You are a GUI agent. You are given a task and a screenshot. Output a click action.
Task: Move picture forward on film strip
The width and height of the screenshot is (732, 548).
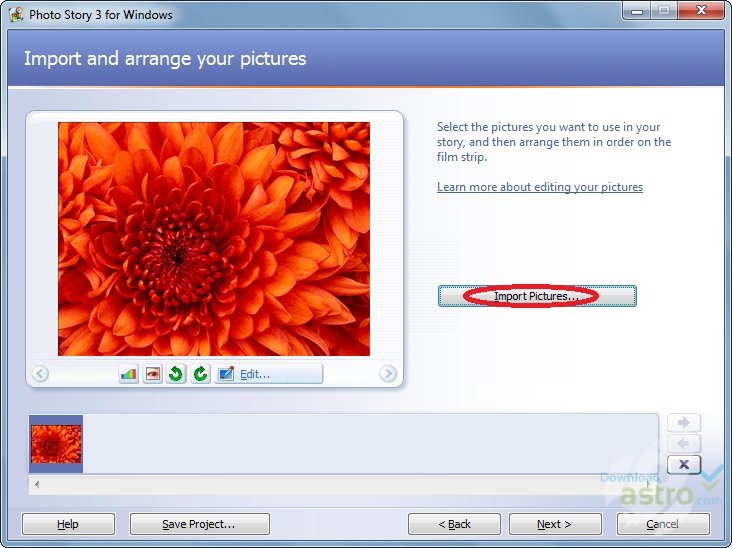[684, 422]
